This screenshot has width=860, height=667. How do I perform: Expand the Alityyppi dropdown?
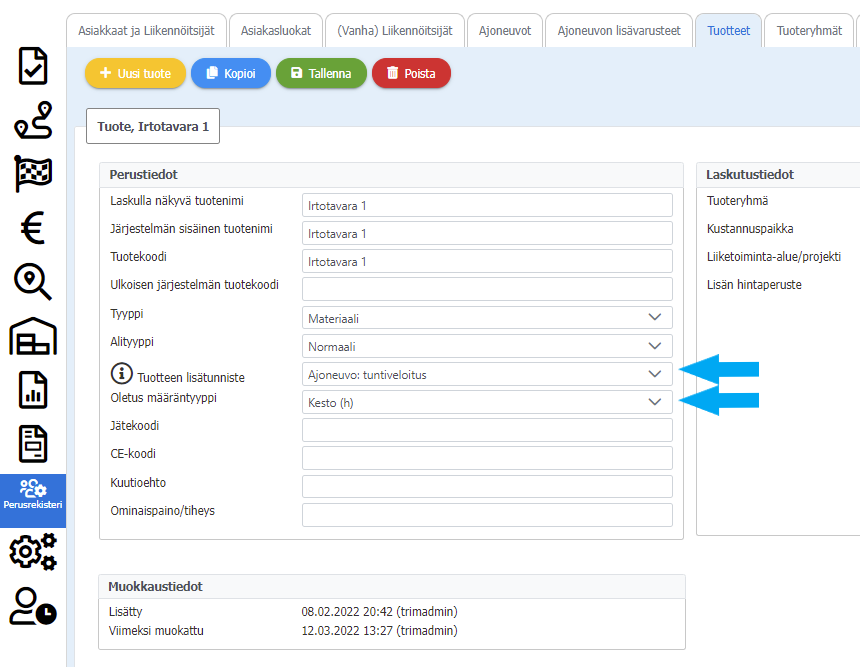487,346
